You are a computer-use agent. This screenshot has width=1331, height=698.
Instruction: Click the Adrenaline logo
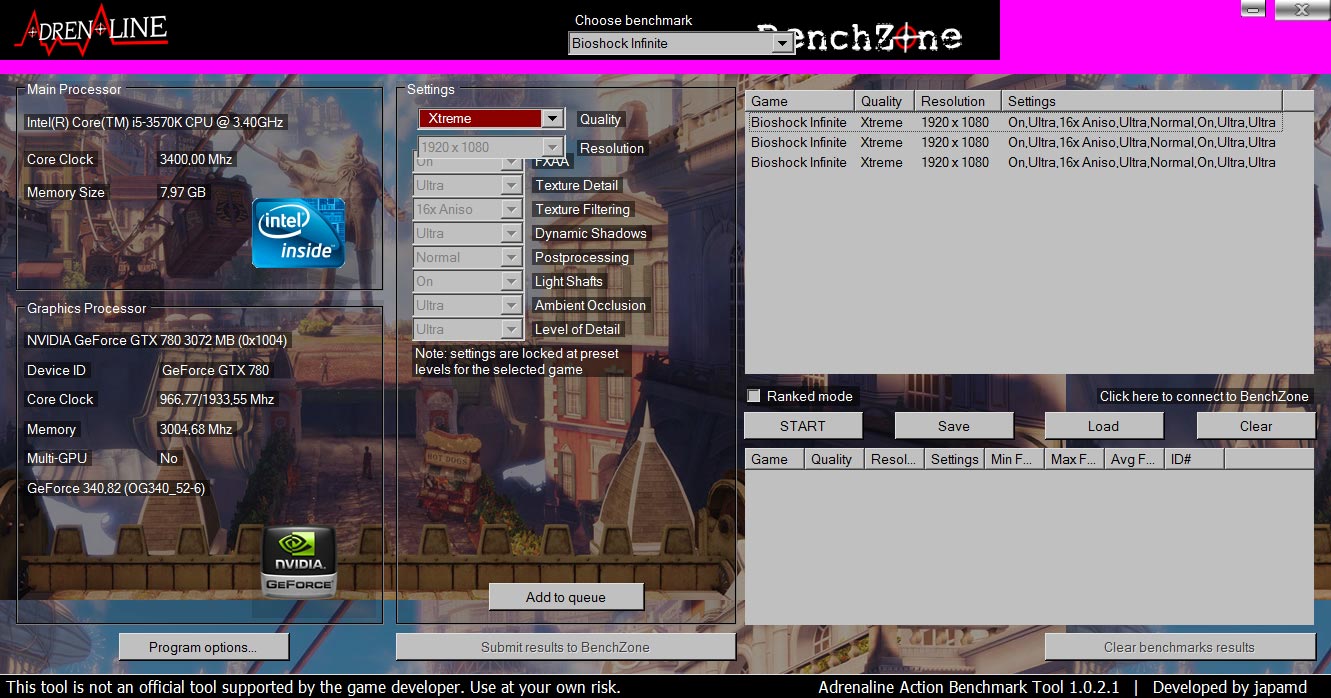coord(90,30)
